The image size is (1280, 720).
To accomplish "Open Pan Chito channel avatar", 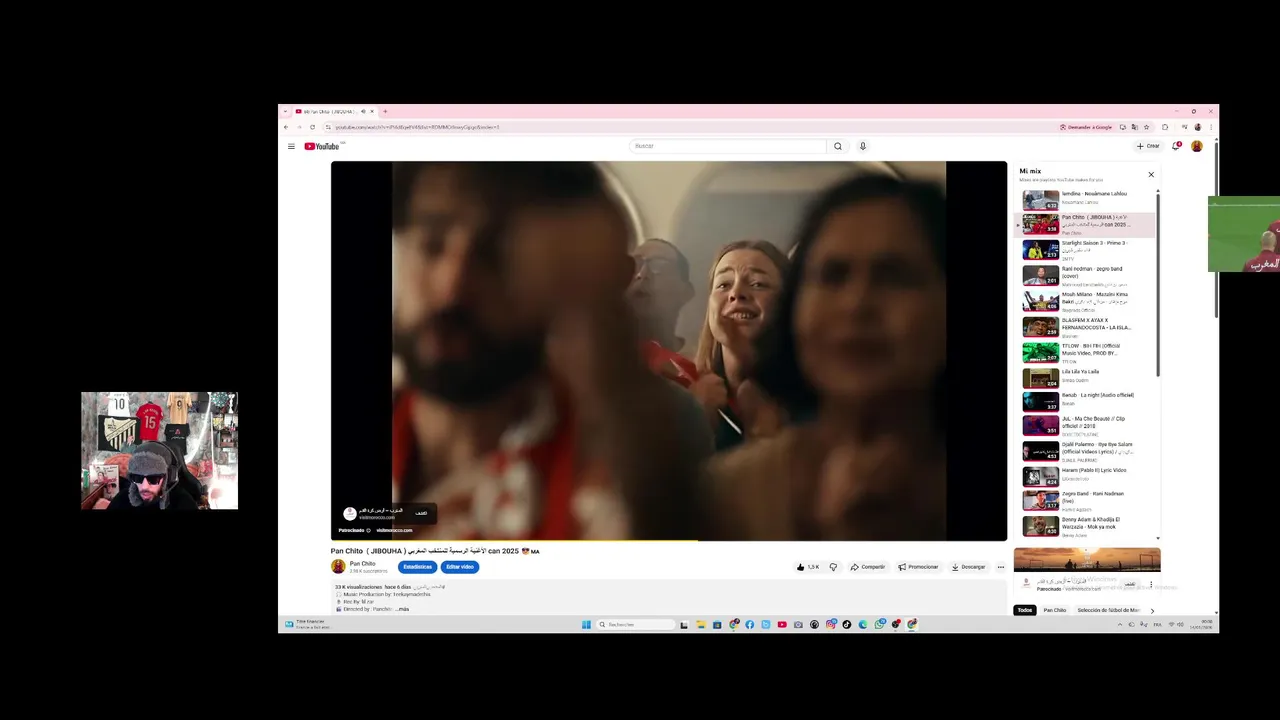I will [338, 567].
